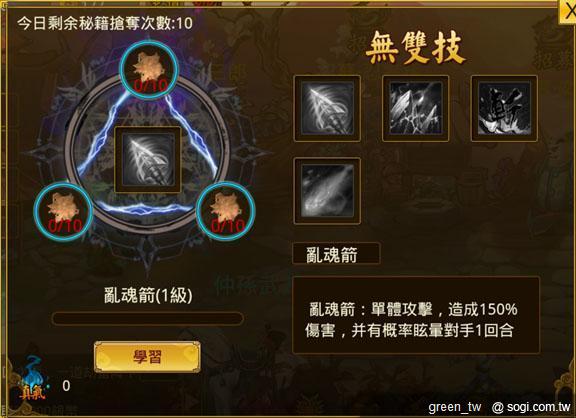Click the bottom-right scroll fragment slot 0/10
Viewport: 576px width, 418px height.
point(226,211)
